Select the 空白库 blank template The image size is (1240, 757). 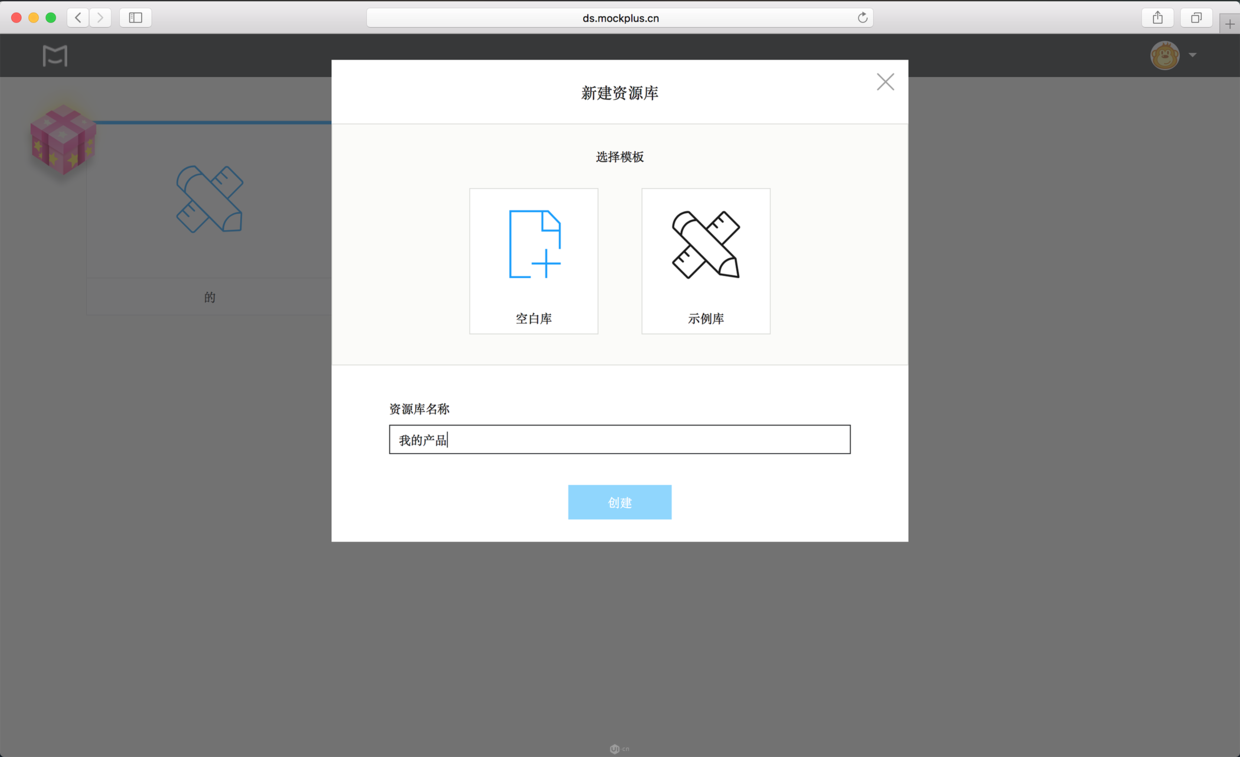(x=533, y=260)
